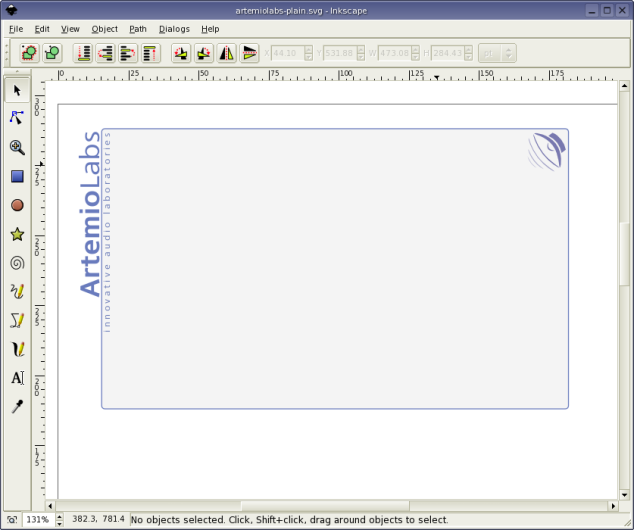This screenshot has height=530, width=634.
Task: Choose the Zoom magnifier tool
Action: pos(17,147)
